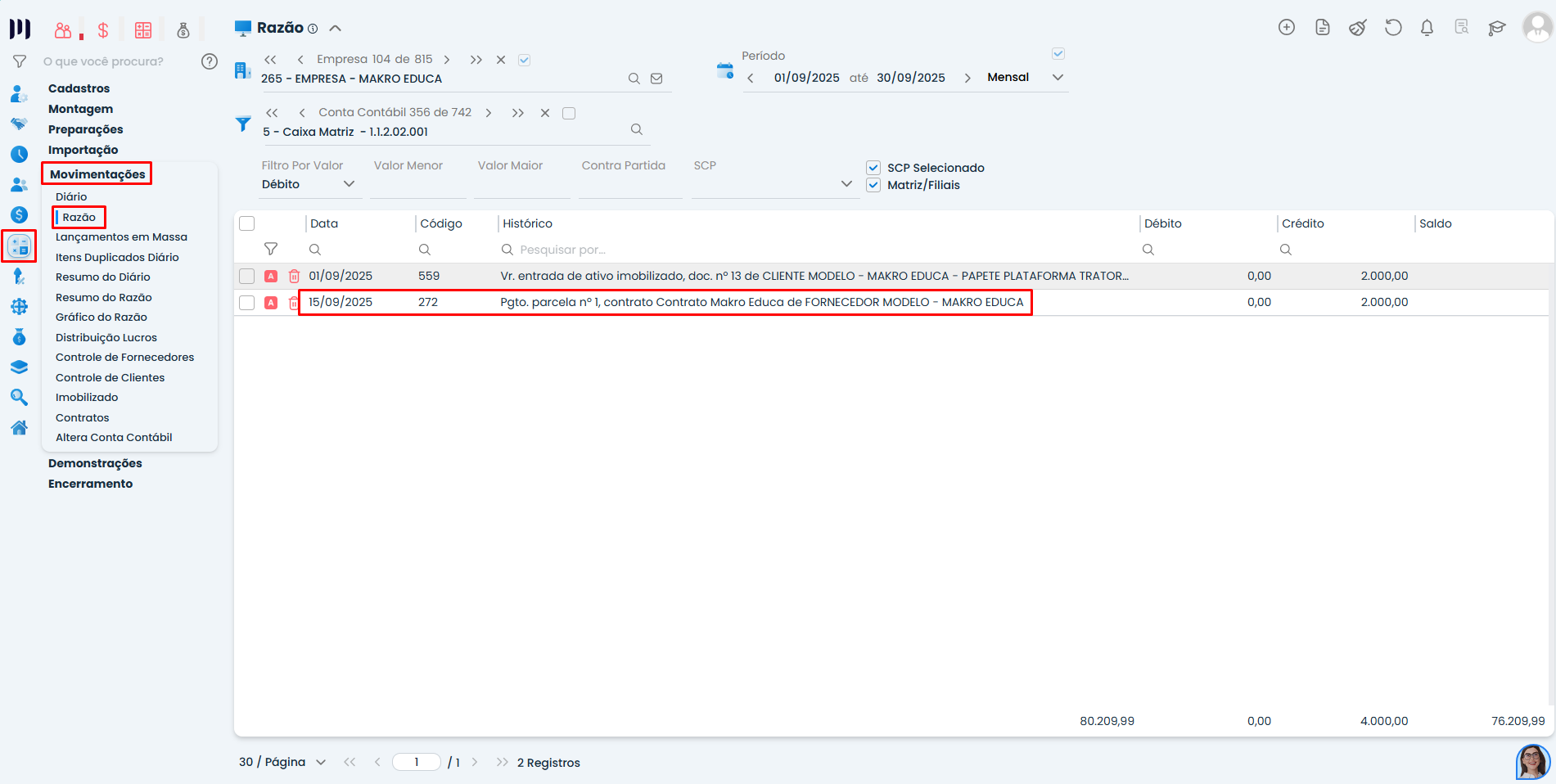Click the add plus circle icon

(1287, 28)
